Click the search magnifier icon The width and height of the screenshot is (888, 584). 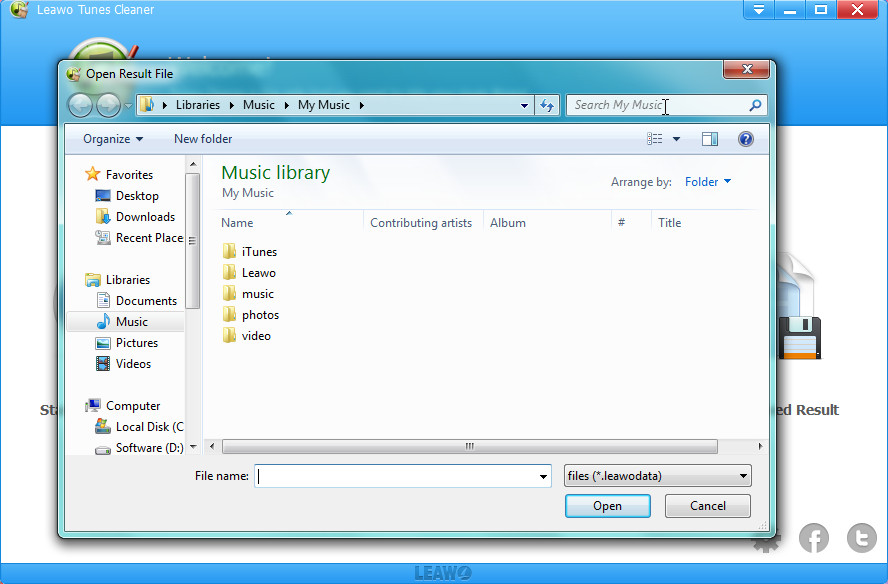[x=756, y=105]
